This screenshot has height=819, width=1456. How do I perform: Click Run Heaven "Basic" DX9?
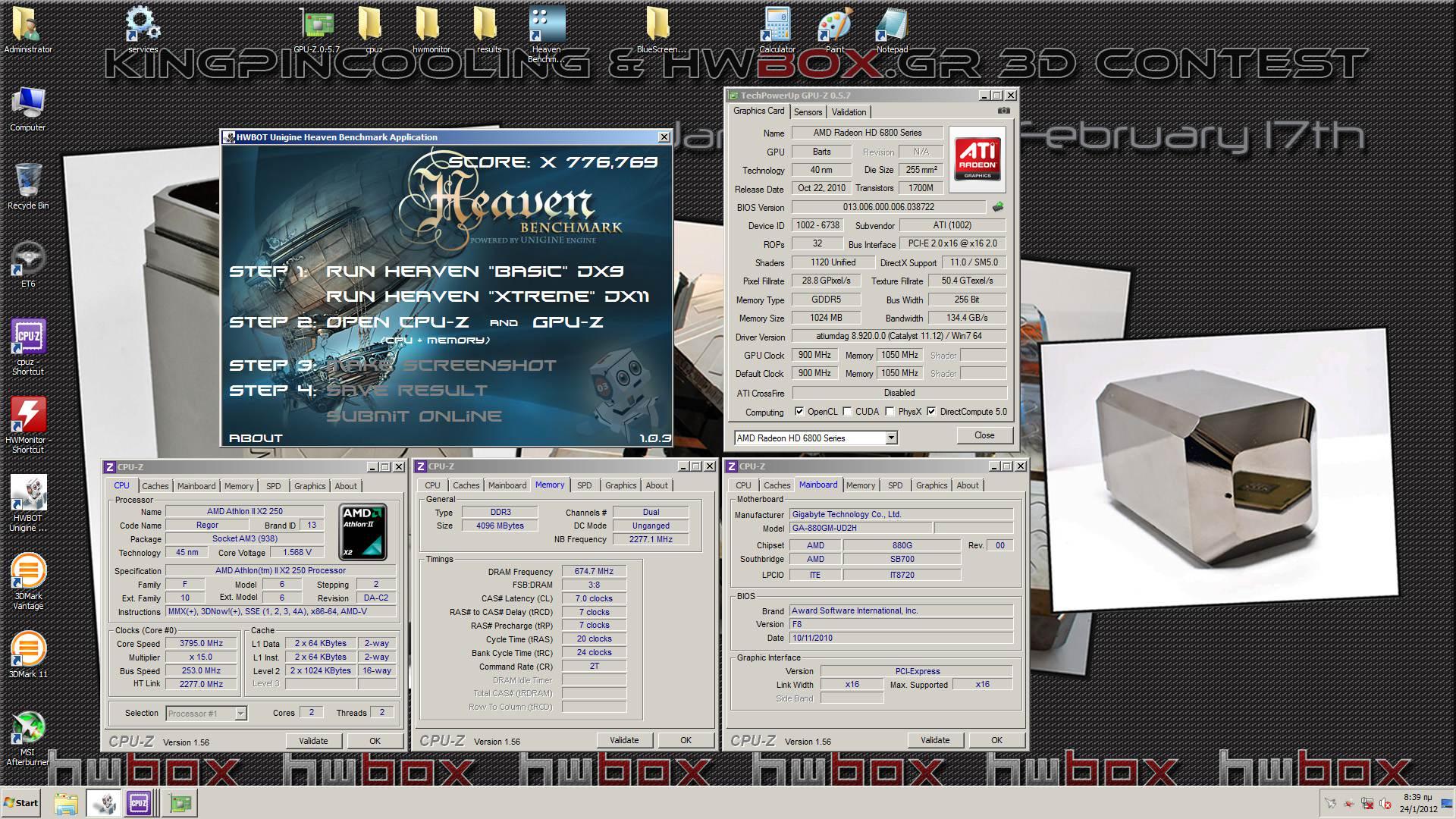pos(475,271)
